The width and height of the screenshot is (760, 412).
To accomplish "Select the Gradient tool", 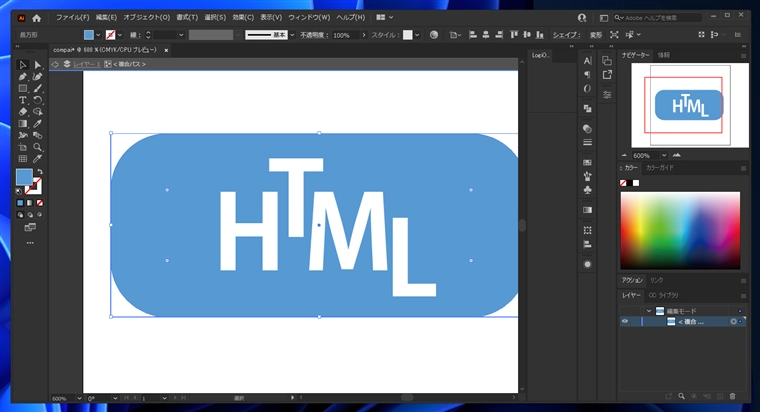I will [x=22, y=124].
